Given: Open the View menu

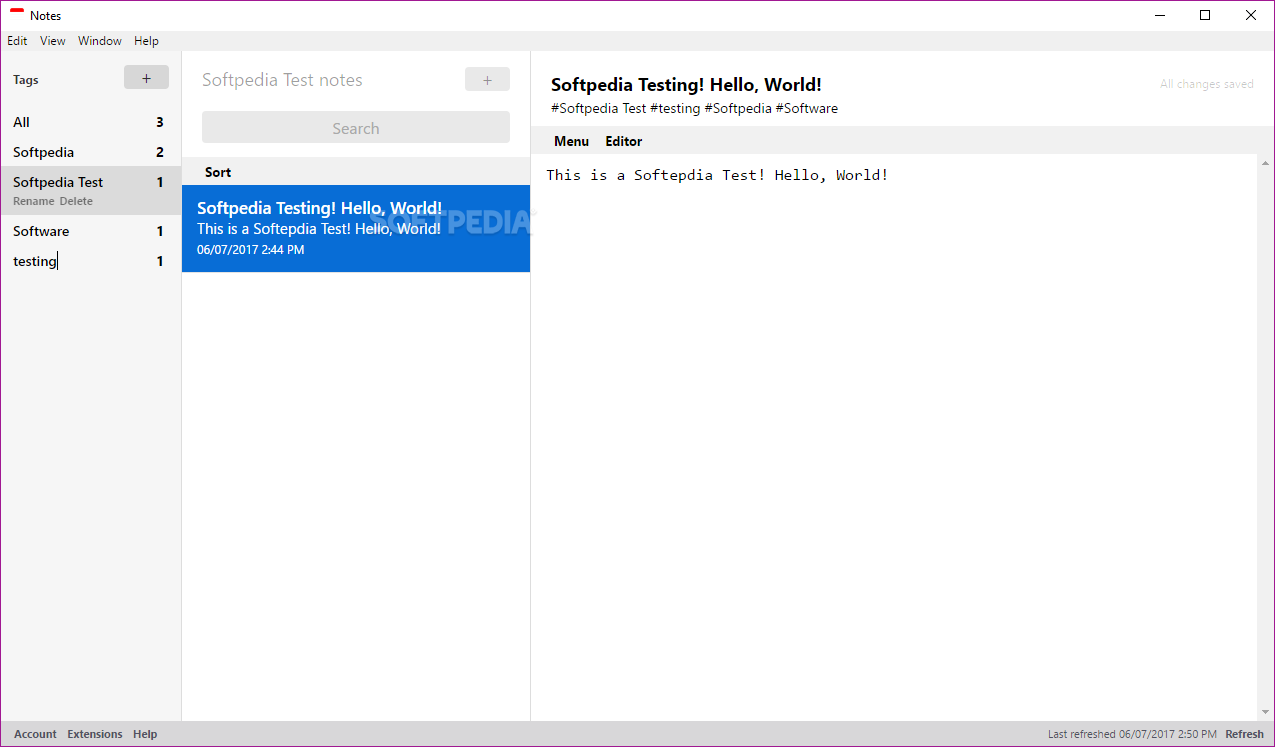Looking at the screenshot, I should (x=53, y=41).
